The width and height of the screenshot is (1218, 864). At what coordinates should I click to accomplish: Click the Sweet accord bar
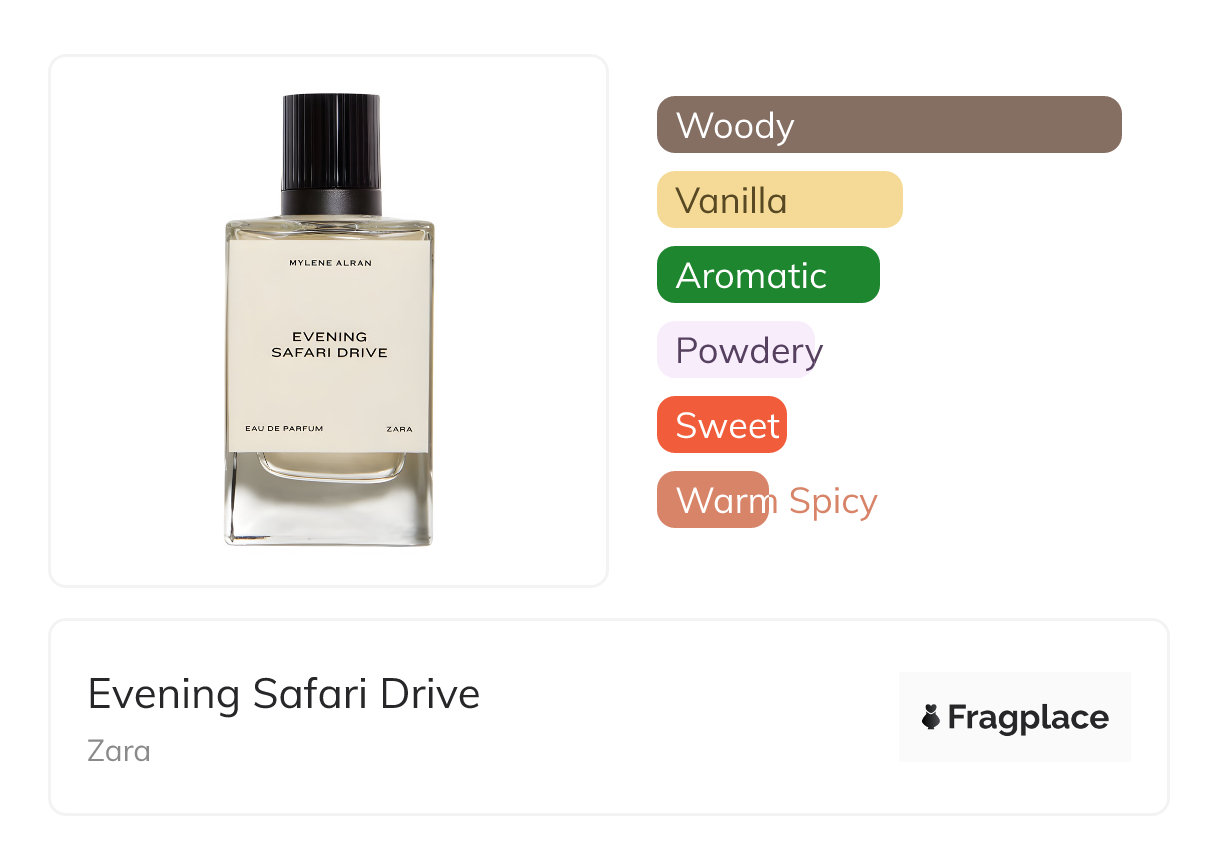(722, 425)
